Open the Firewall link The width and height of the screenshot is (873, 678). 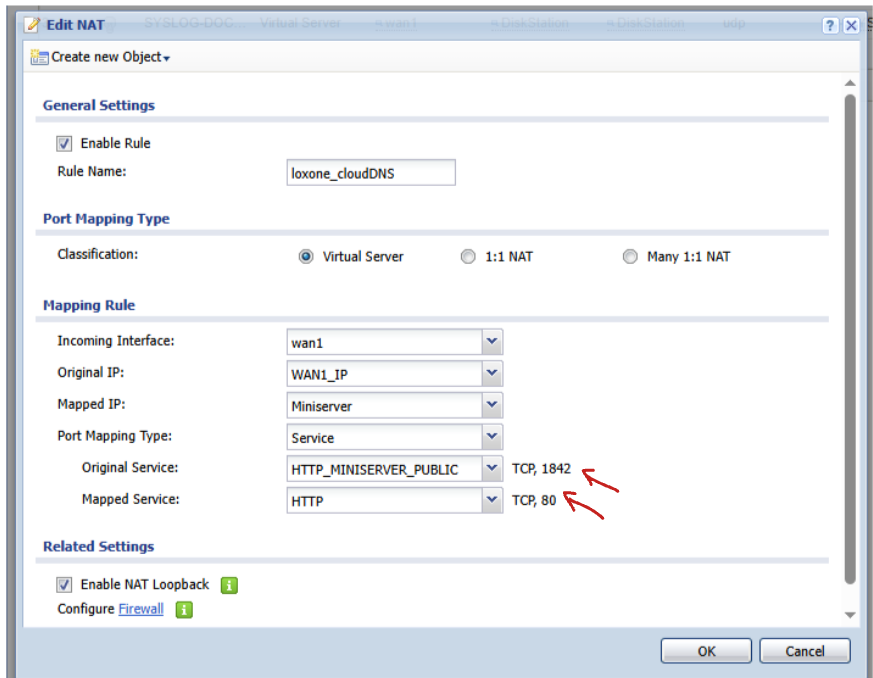coord(141,609)
